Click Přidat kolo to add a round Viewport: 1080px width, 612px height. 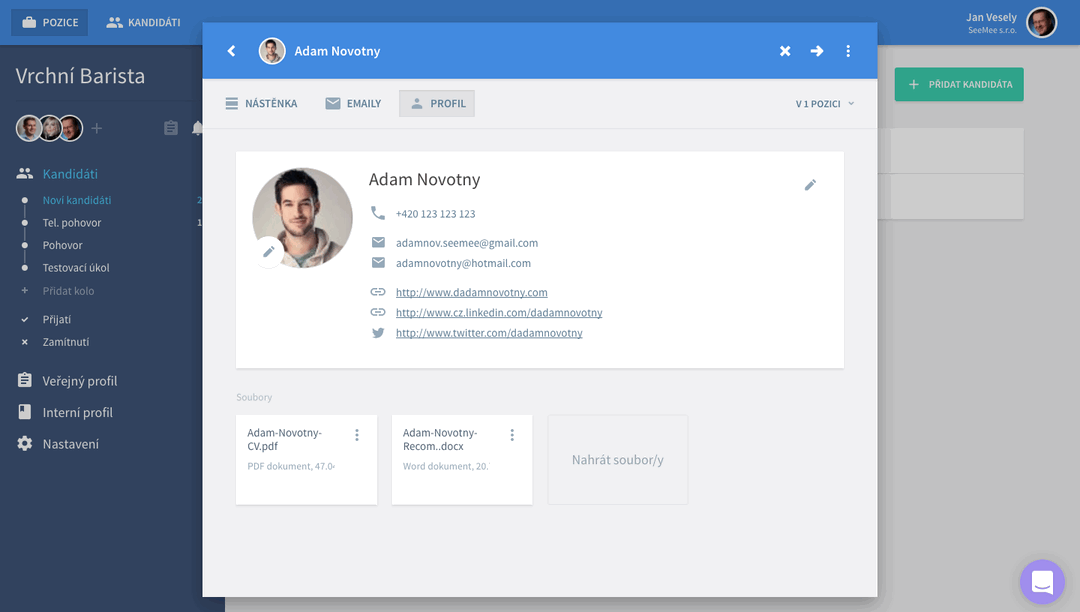click(68, 291)
